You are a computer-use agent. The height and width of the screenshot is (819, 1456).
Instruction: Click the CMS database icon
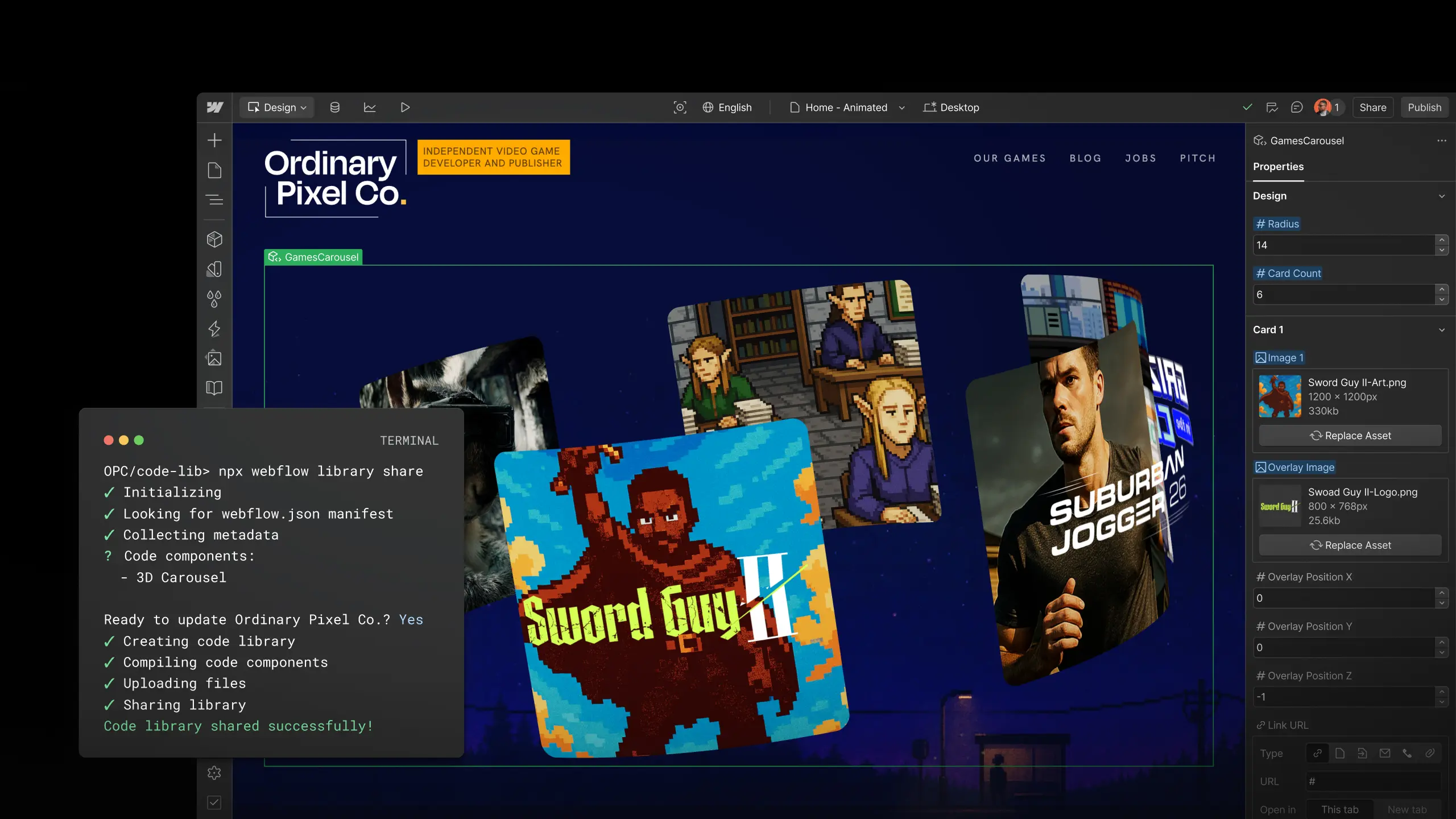[335, 107]
